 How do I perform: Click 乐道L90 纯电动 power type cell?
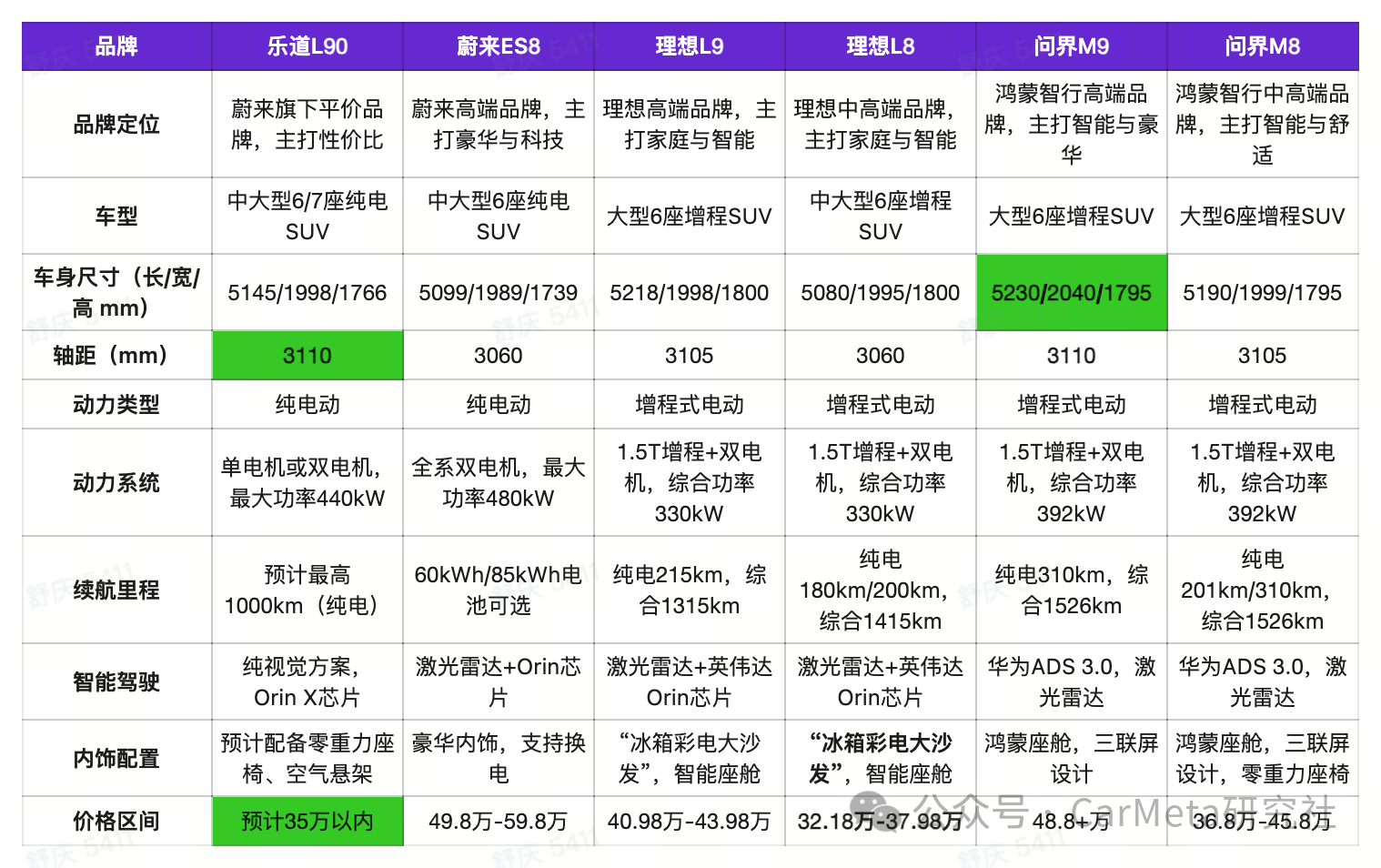(x=307, y=405)
